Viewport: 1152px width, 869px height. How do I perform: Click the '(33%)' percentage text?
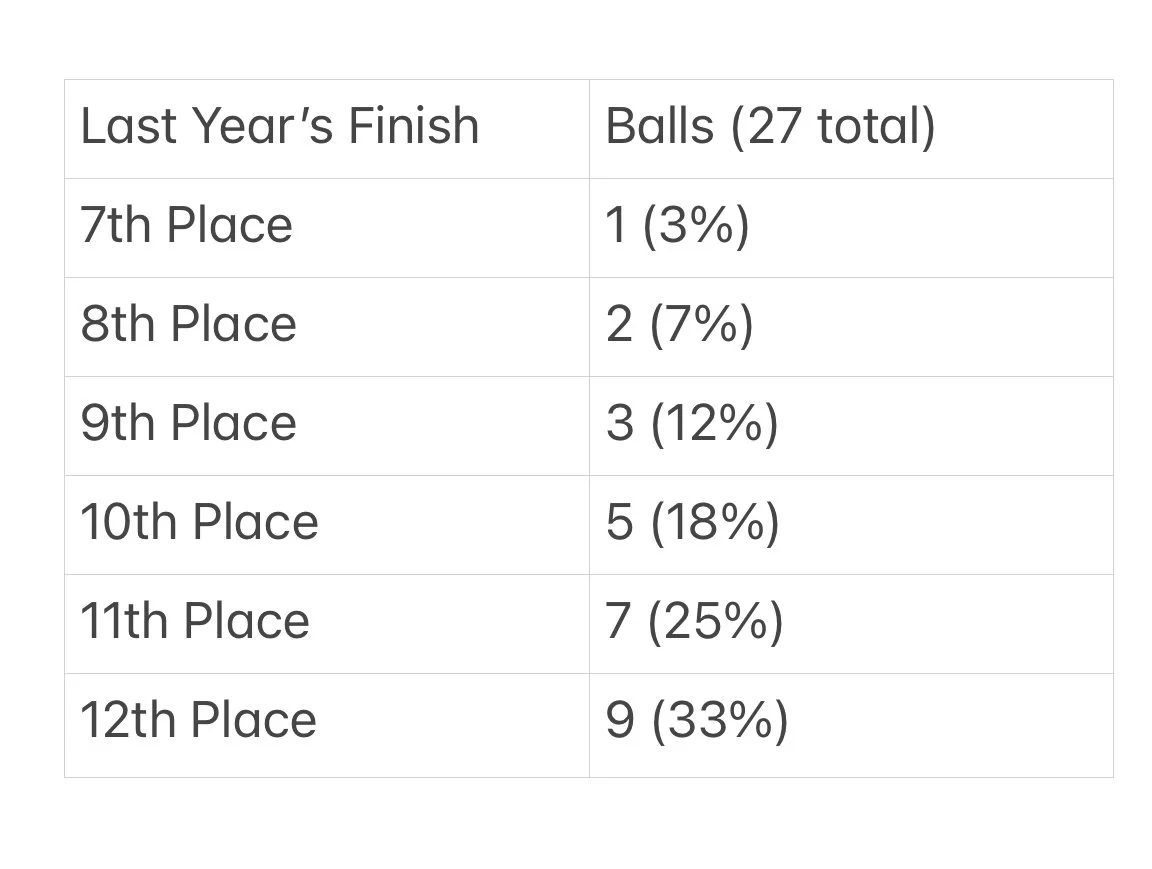pos(719,720)
